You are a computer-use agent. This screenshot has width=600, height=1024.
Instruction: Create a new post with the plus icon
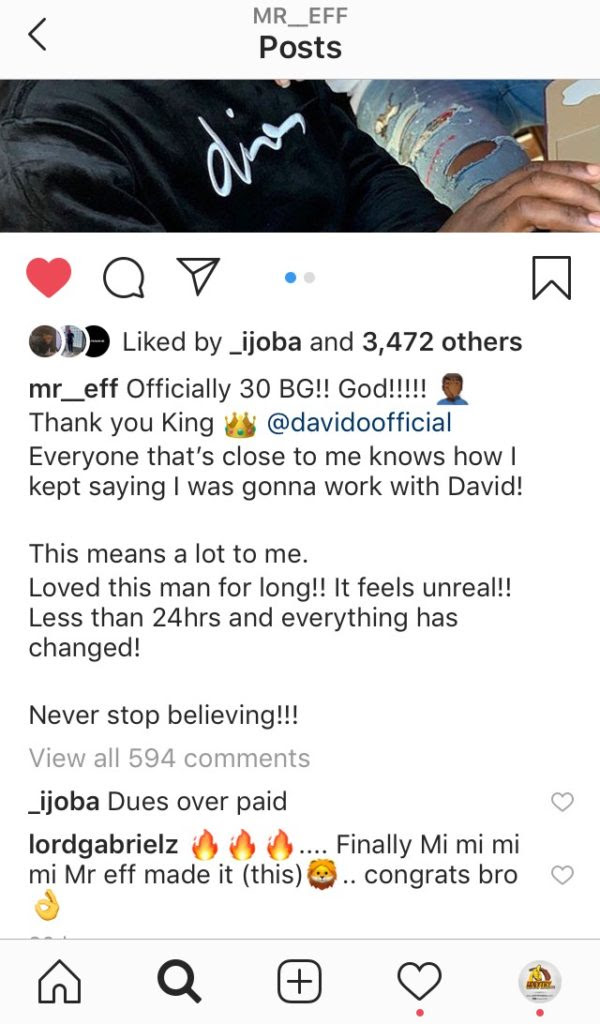(x=300, y=981)
